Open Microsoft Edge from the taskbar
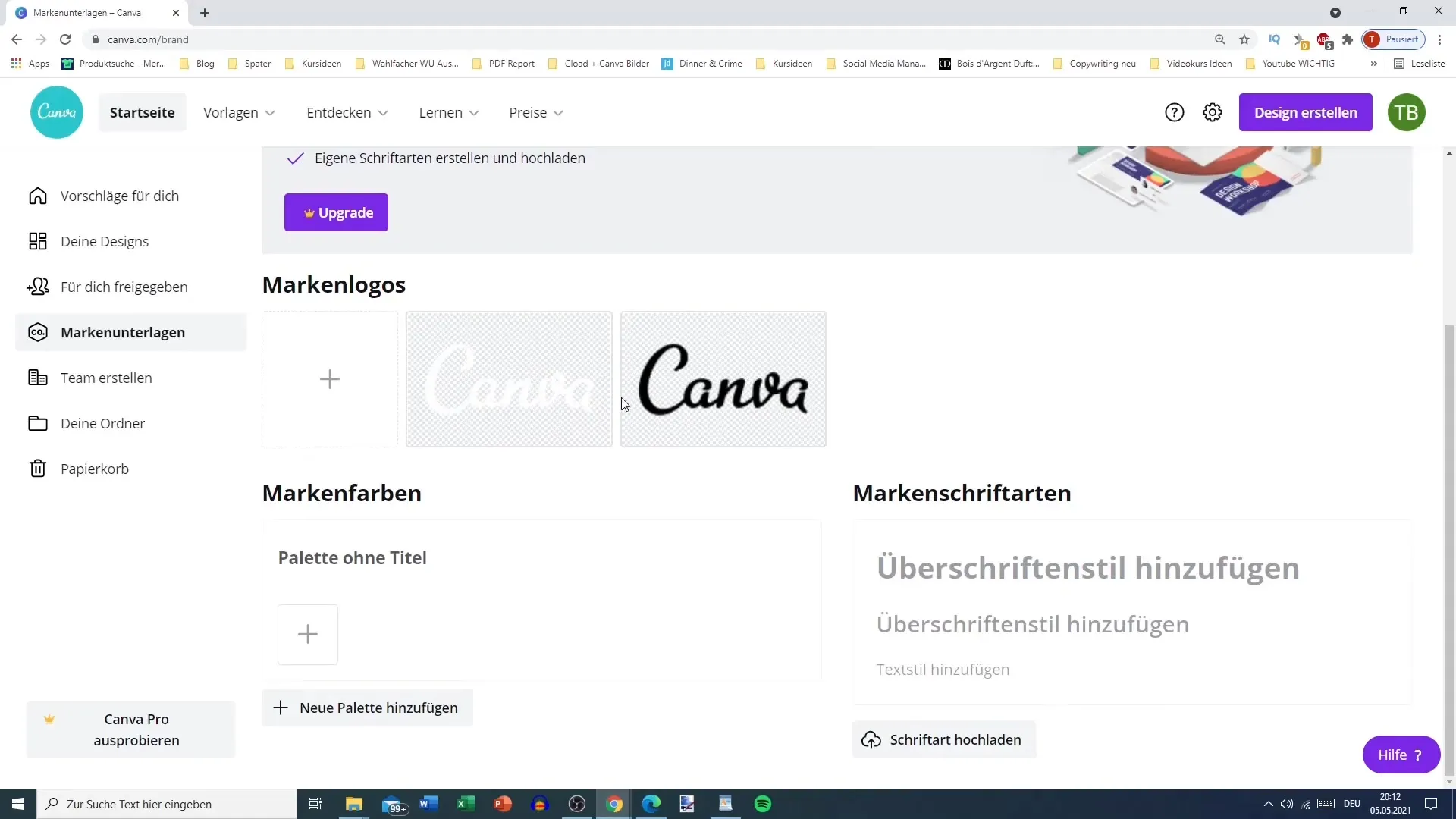1456x819 pixels. [651, 804]
